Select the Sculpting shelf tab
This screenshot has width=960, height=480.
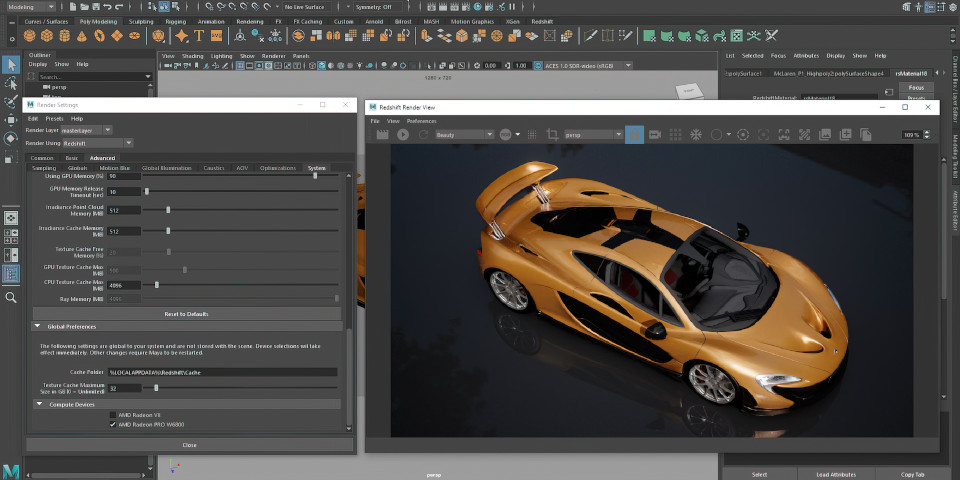pos(141,21)
